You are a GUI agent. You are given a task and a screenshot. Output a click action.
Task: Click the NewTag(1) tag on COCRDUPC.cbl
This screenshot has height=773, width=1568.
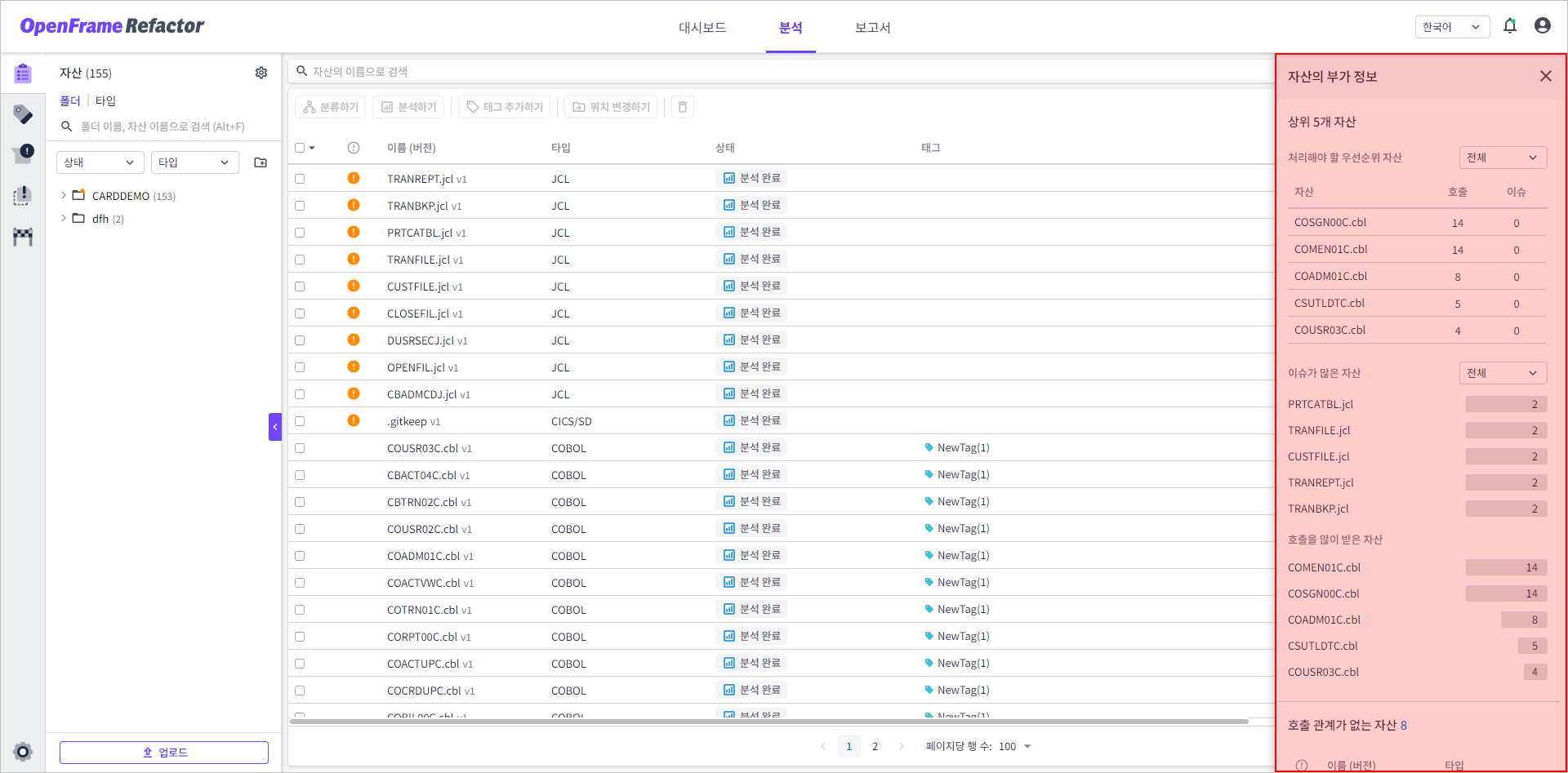pyautogui.click(x=957, y=690)
